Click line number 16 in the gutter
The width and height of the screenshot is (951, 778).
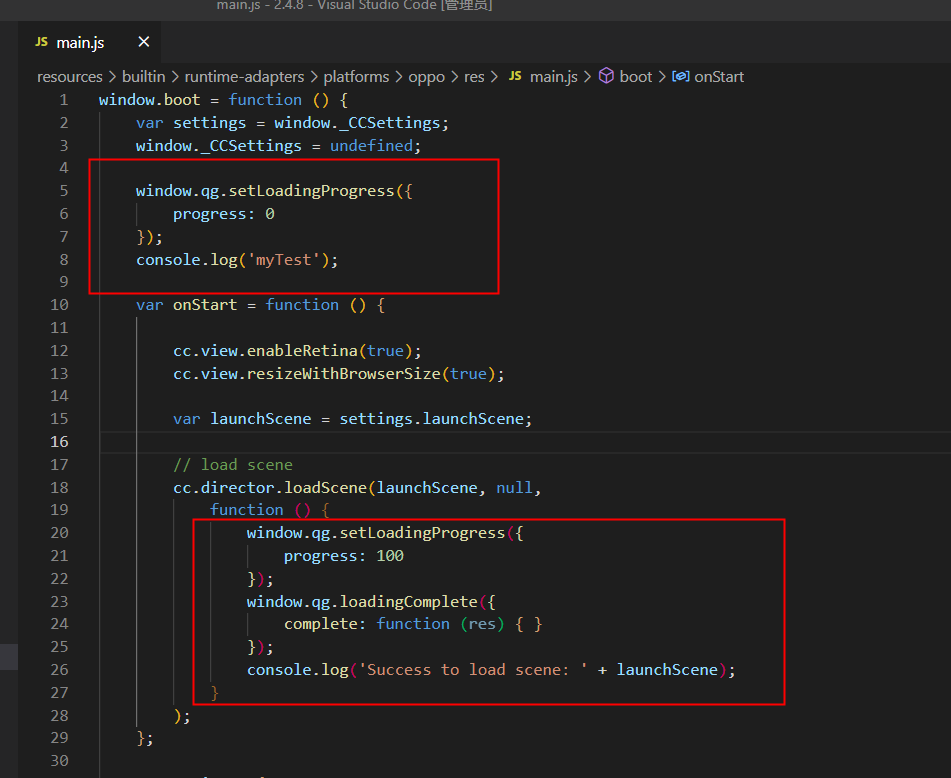(59, 442)
